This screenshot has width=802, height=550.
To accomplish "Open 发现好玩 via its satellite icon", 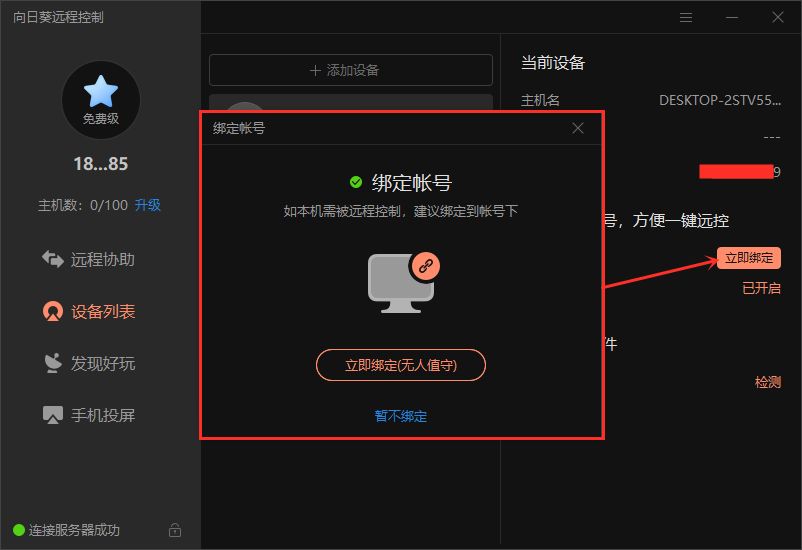I will click(x=53, y=363).
